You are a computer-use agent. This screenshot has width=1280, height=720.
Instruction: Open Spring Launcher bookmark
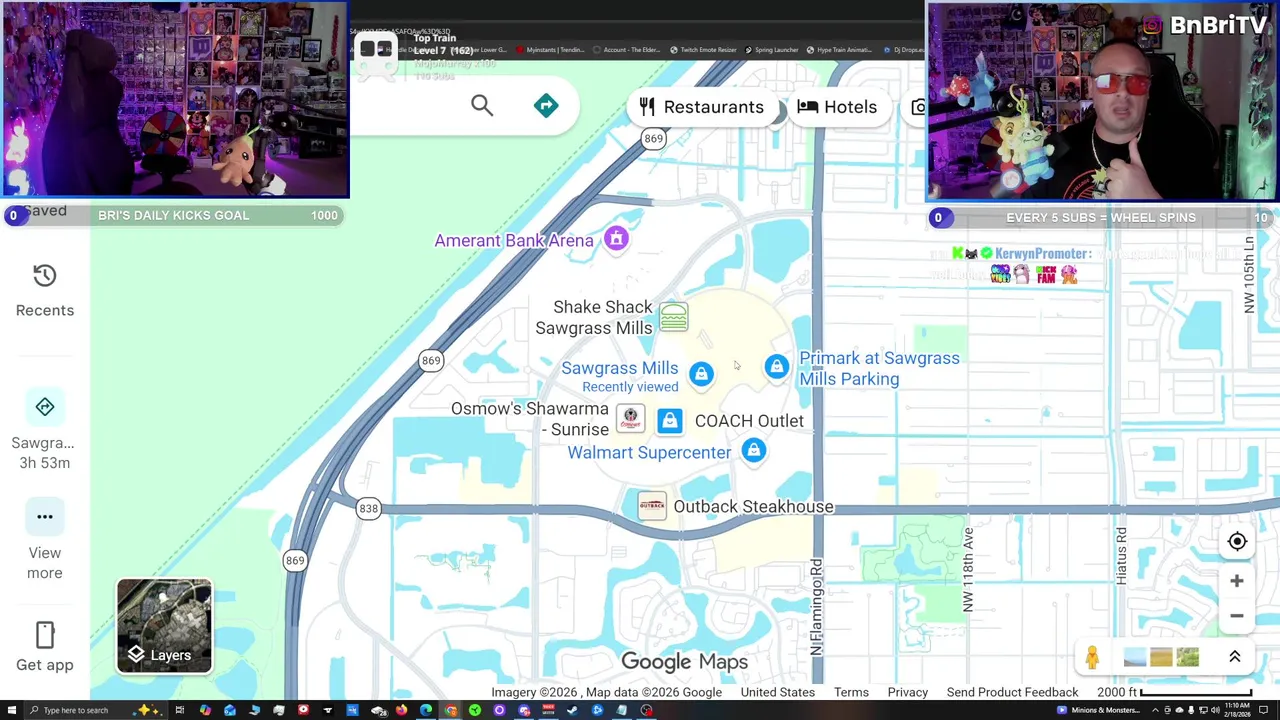click(770, 50)
